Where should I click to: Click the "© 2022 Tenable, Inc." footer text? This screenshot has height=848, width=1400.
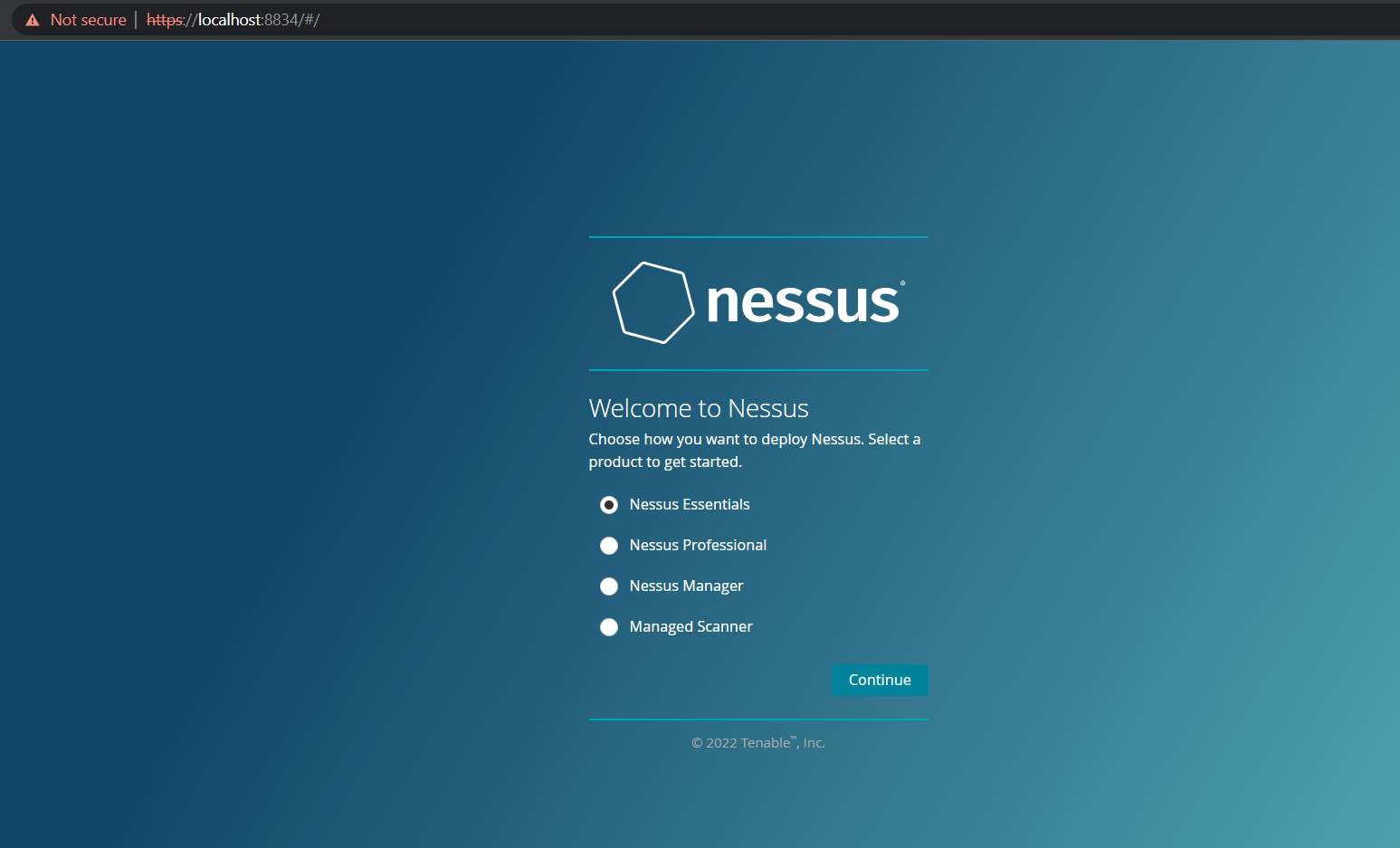[758, 742]
